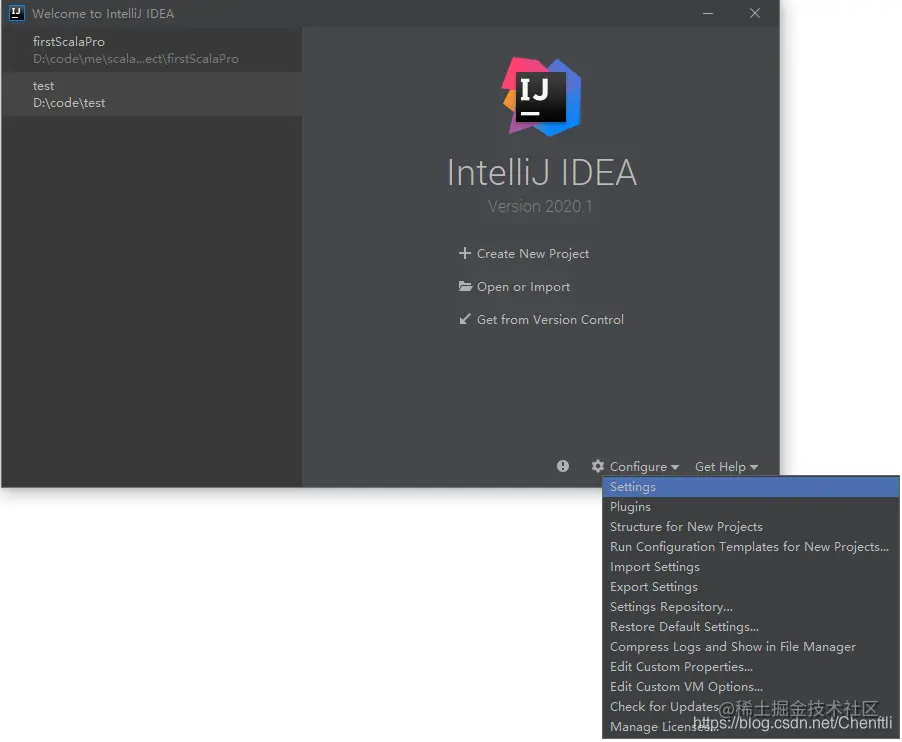The image size is (902, 742).
Task: Select Export Settings menu entry
Action: click(x=751, y=587)
